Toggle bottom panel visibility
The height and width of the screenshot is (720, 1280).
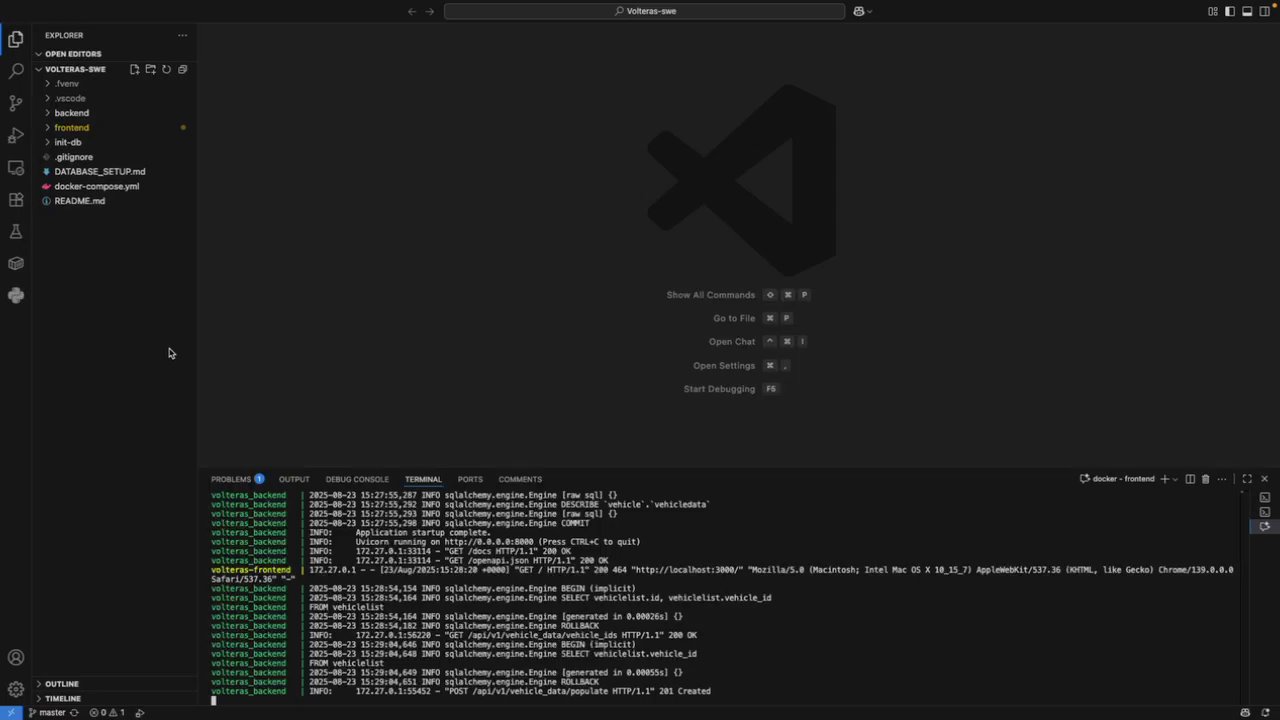(x=1247, y=11)
